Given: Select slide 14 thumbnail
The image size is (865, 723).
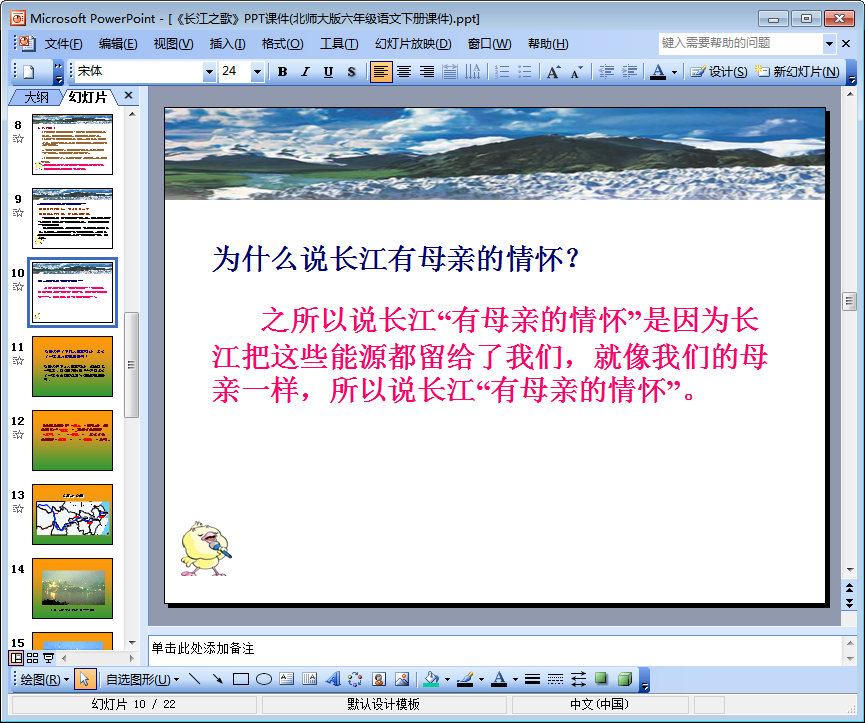Looking at the screenshot, I should [72, 588].
